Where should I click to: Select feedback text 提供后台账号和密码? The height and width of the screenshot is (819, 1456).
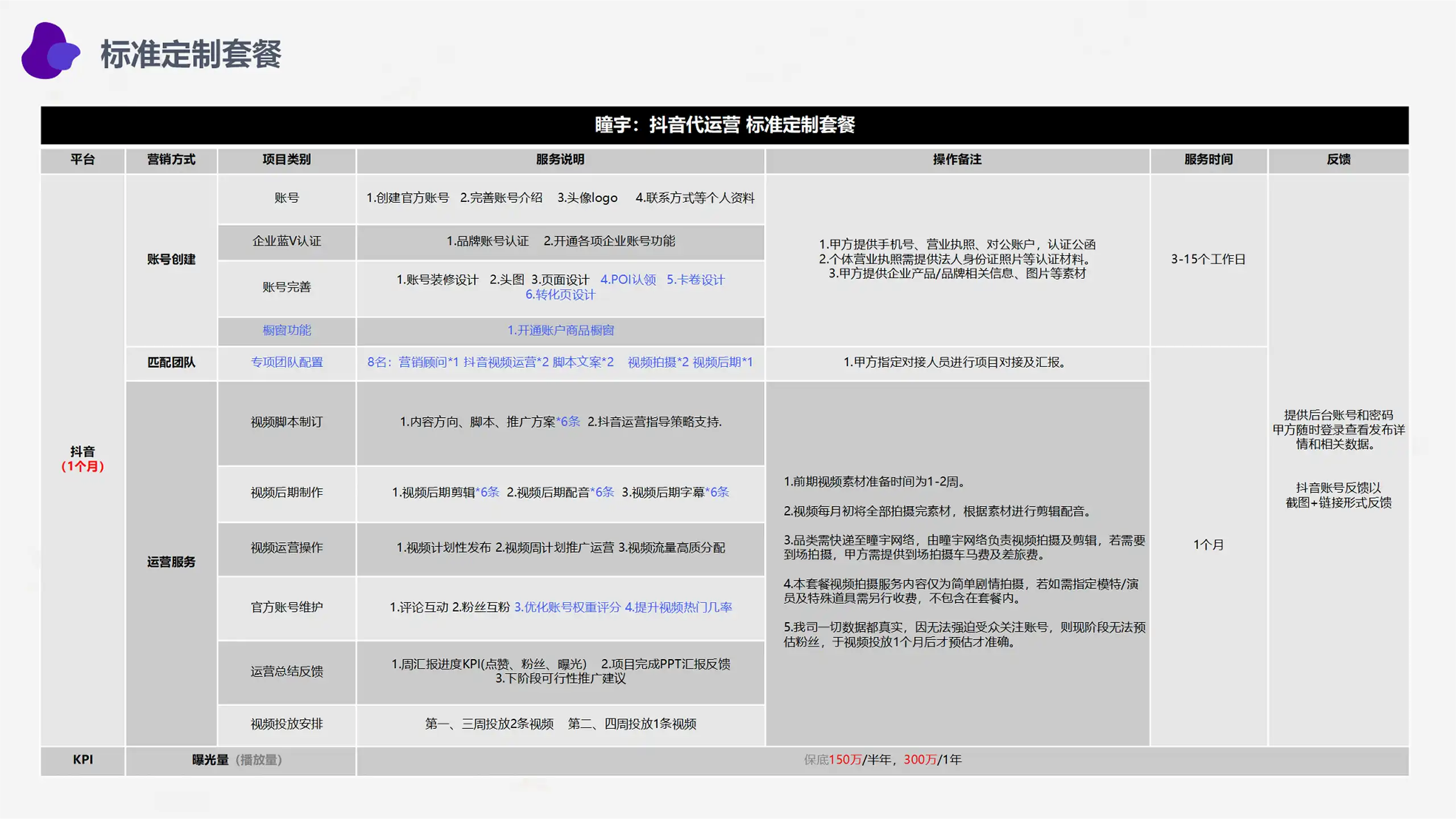click(1339, 416)
